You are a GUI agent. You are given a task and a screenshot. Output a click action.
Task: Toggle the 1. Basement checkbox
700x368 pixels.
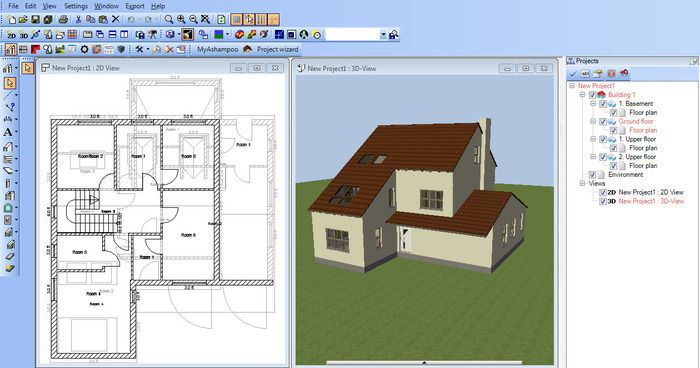603,104
